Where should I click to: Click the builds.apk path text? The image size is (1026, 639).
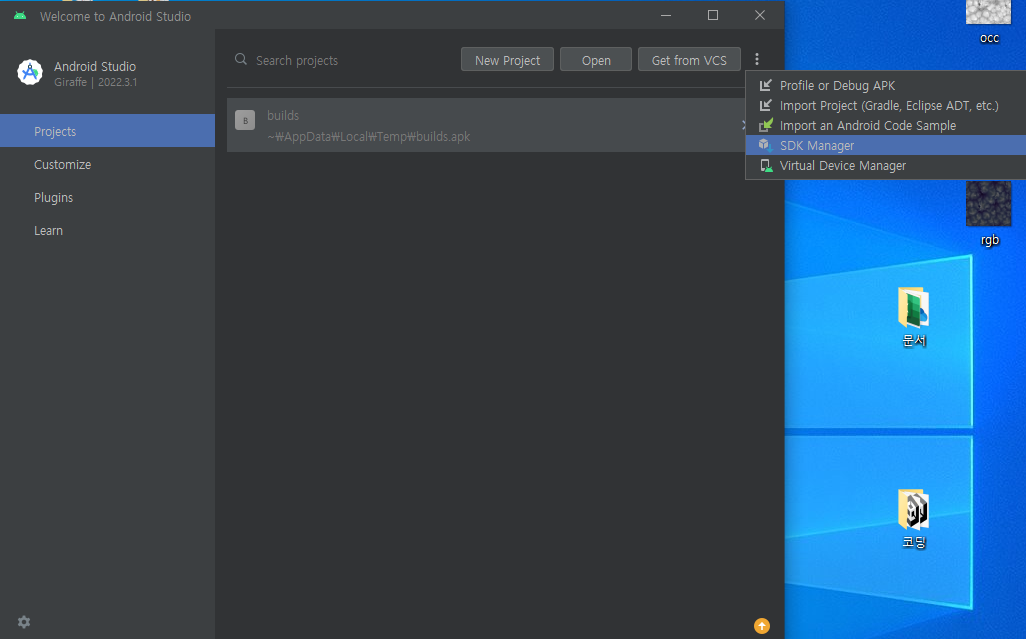tap(368, 137)
